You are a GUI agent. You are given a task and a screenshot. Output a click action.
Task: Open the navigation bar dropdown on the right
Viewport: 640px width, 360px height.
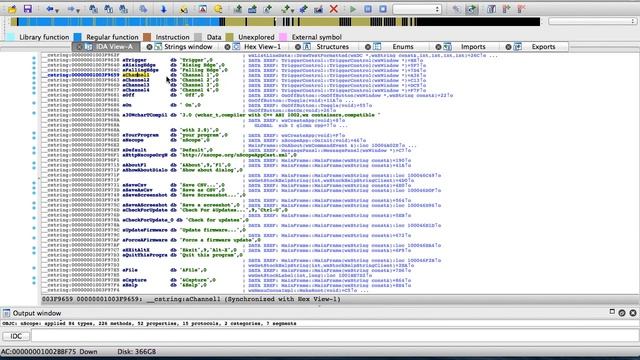point(593,21)
